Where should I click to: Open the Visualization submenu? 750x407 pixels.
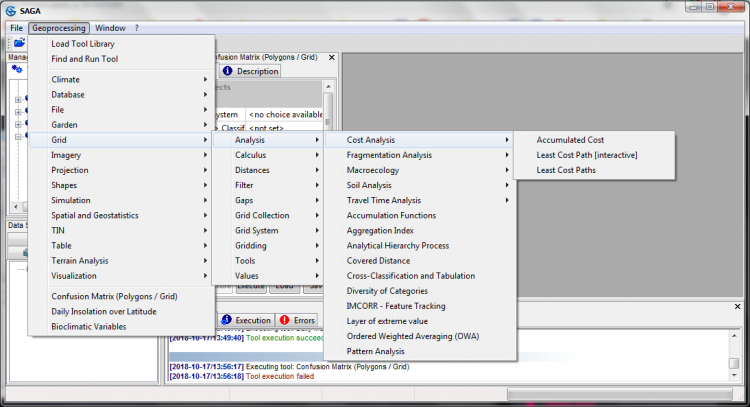tap(121, 276)
